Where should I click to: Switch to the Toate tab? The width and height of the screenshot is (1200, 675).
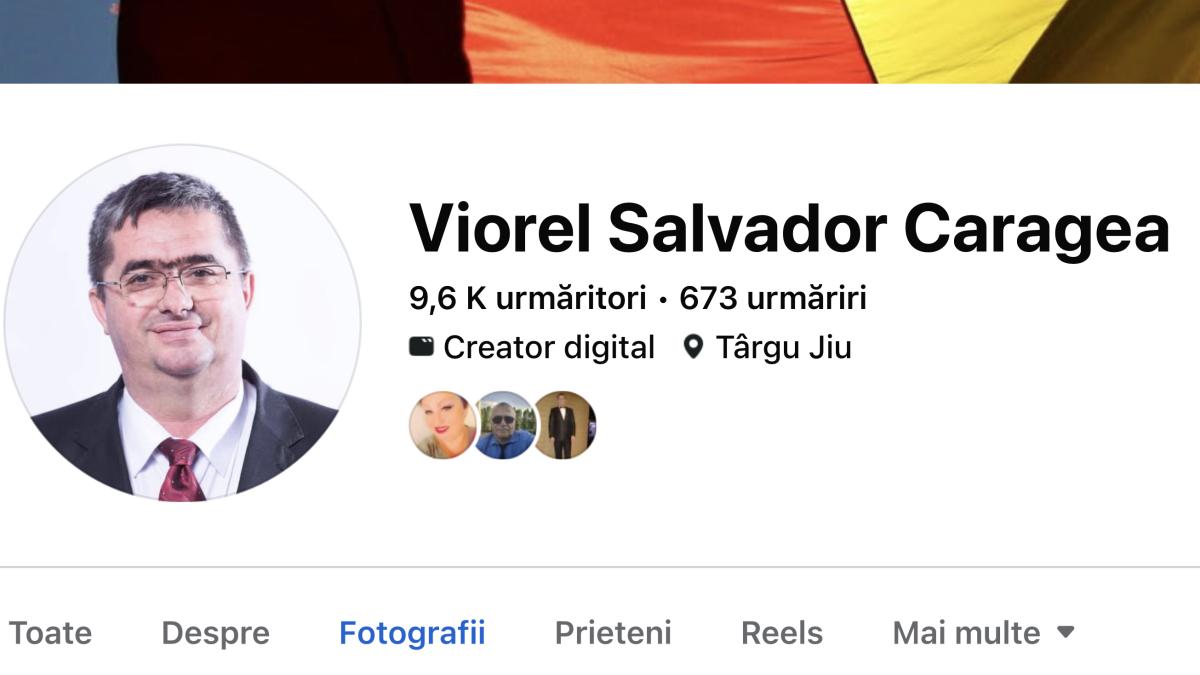click(50, 632)
